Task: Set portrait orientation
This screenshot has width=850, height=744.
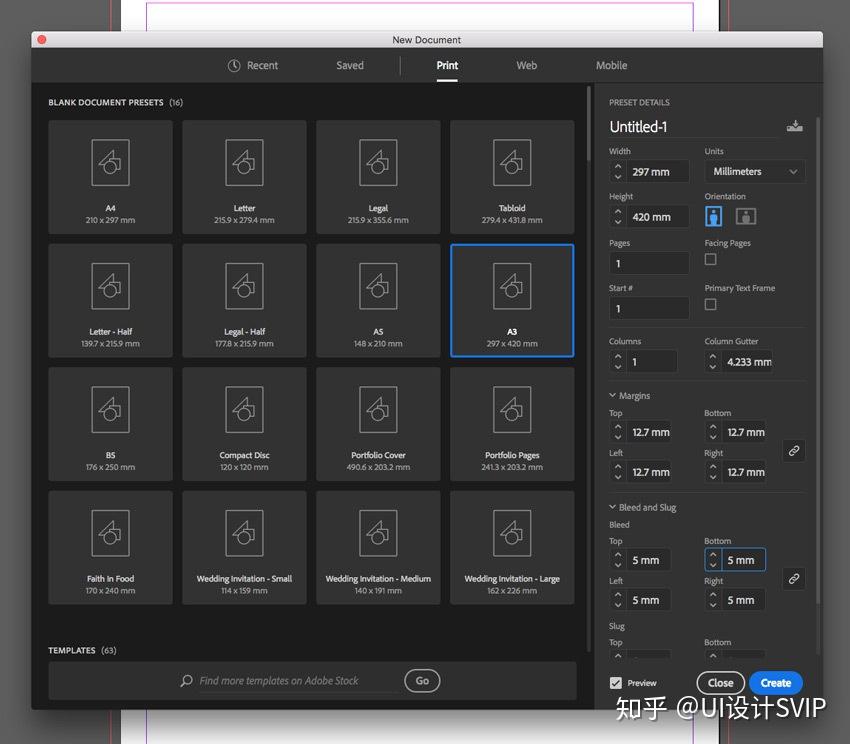Action: click(713, 216)
